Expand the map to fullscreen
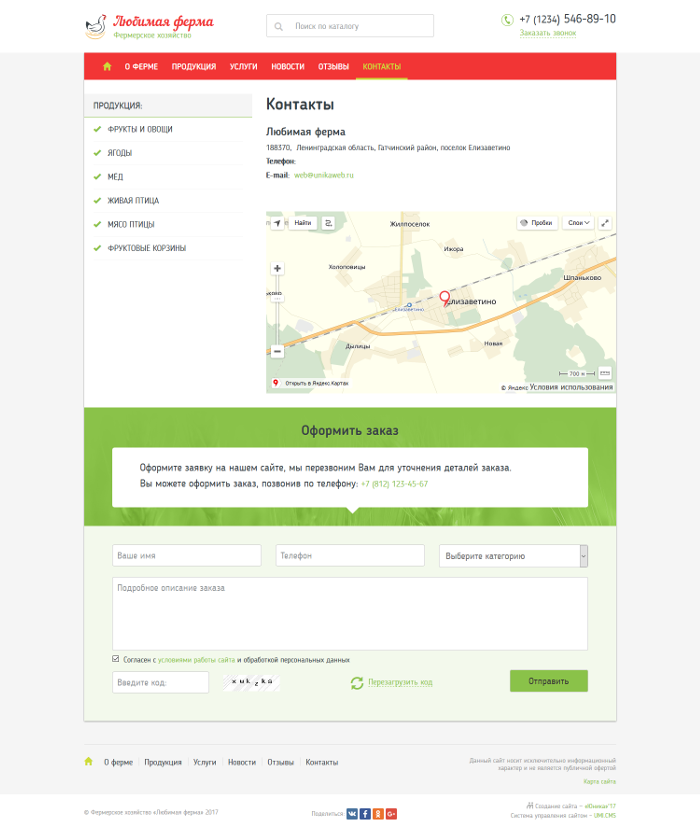 pos(605,223)
